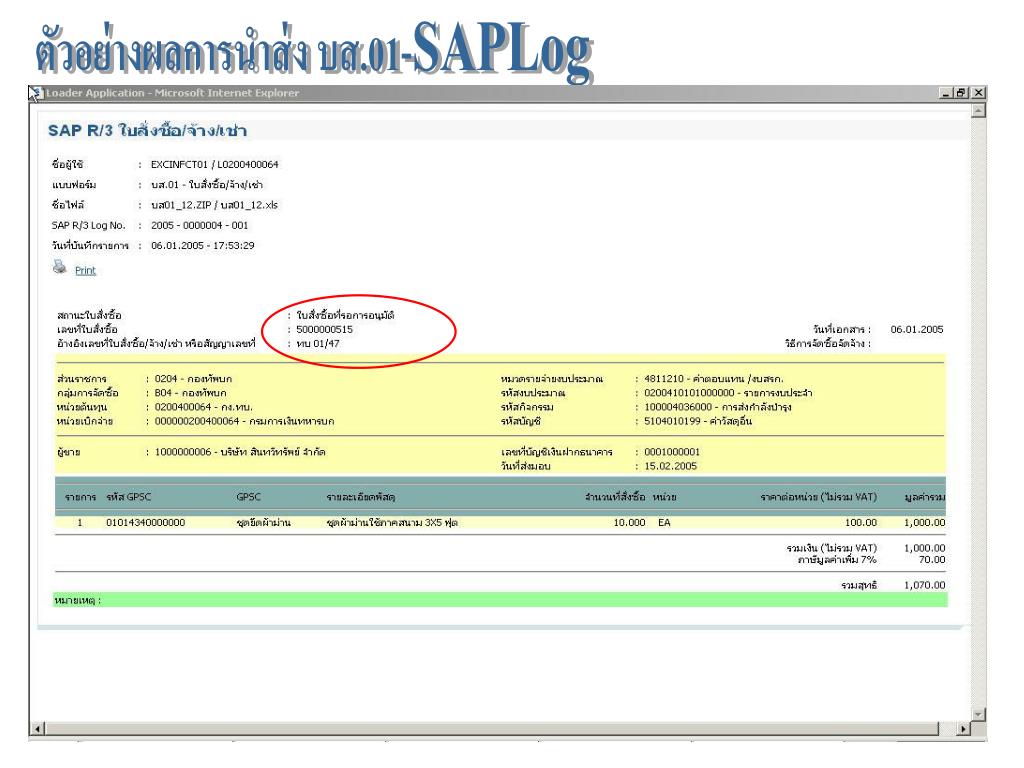Select the vendor 1000000006 entry
The width and height of the screenshot is (1024, 768).
pyautogui.click(x=240, y=452)
